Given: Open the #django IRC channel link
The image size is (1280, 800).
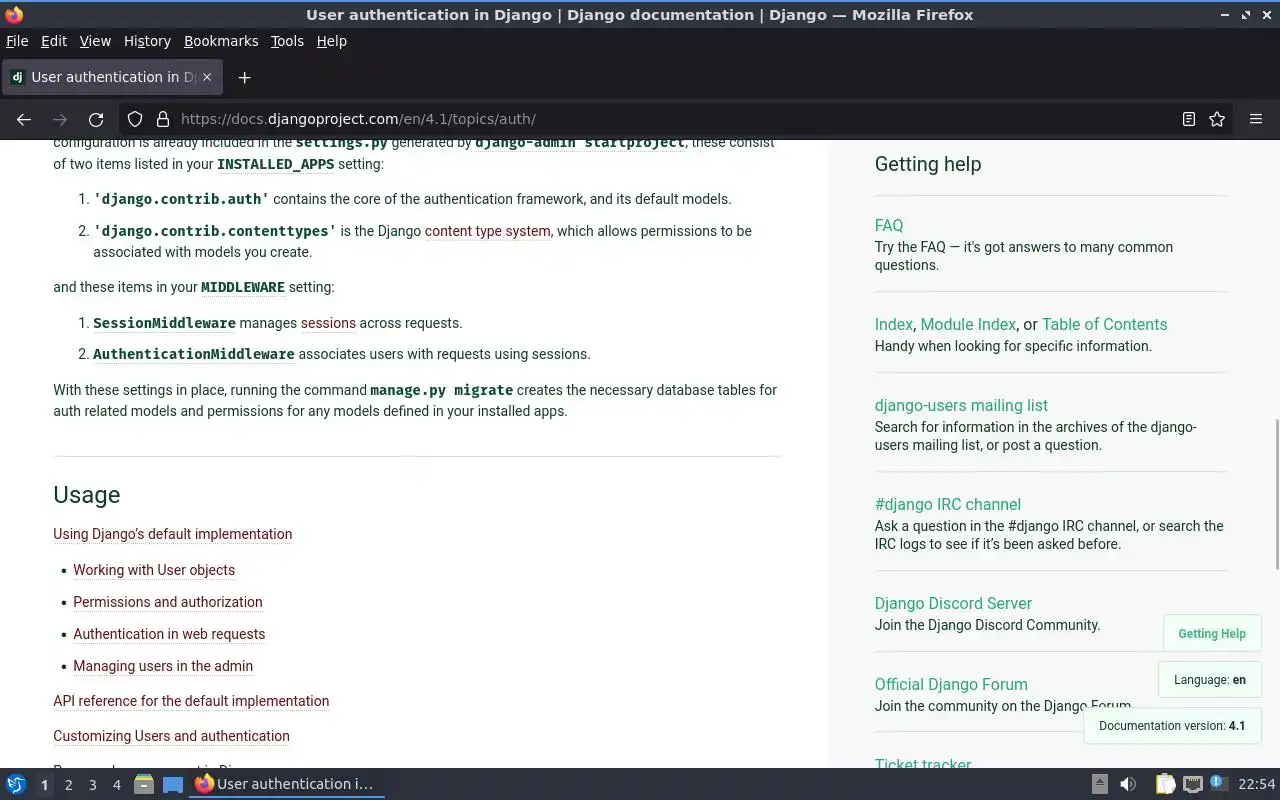Looking at the screenshot, I should 947,505.
